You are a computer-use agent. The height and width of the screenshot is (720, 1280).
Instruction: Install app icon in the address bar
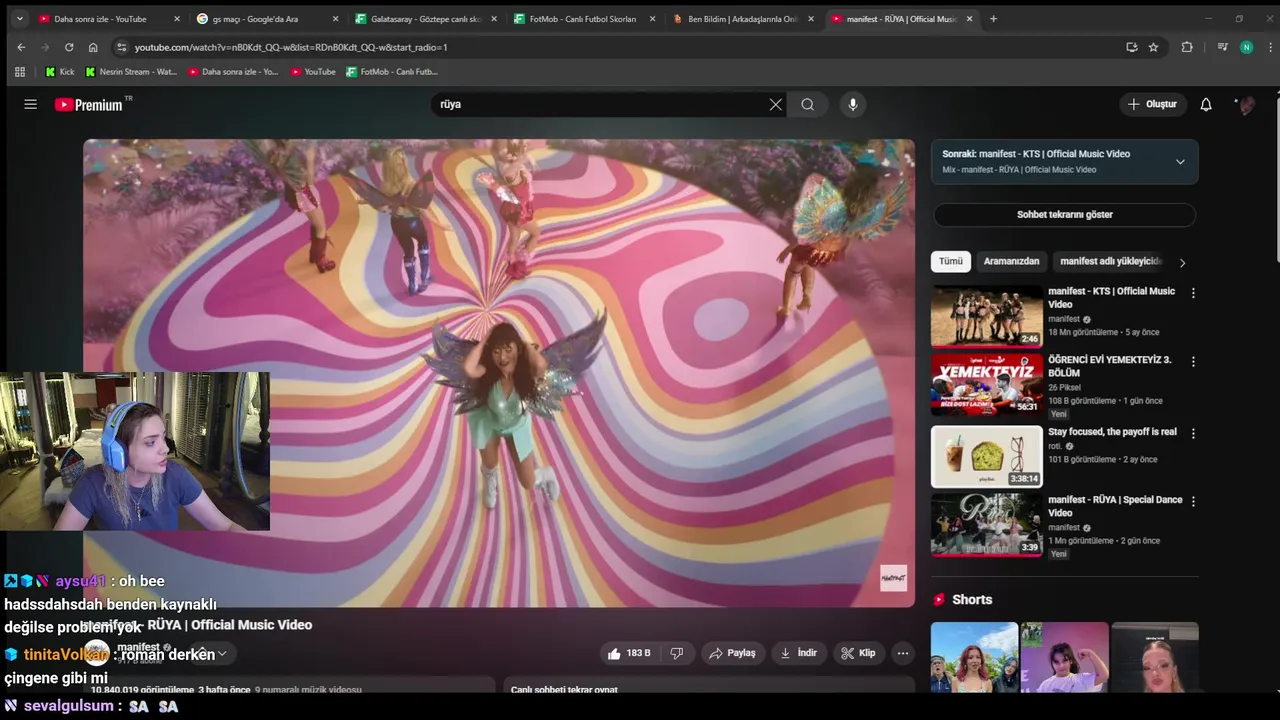(1132, 47)
